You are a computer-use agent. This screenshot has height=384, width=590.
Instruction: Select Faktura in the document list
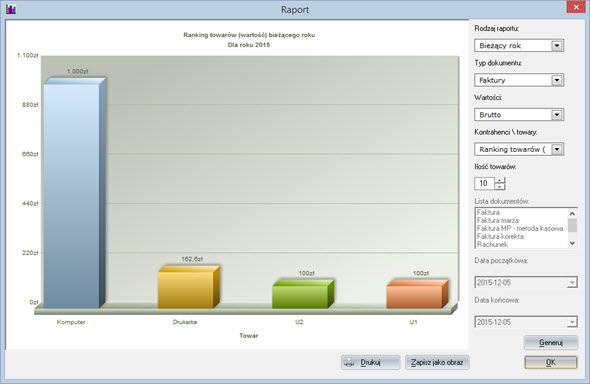(x=488, y=212)
